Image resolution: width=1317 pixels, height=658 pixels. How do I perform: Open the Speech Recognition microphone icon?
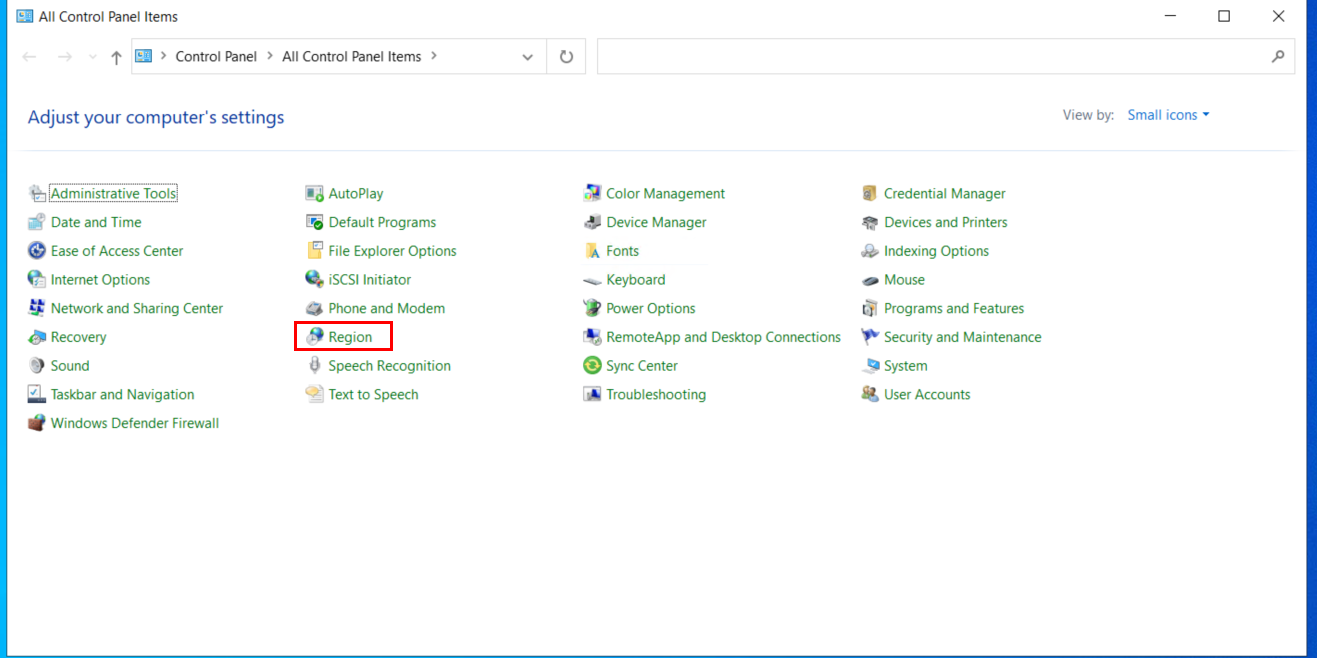314,366
